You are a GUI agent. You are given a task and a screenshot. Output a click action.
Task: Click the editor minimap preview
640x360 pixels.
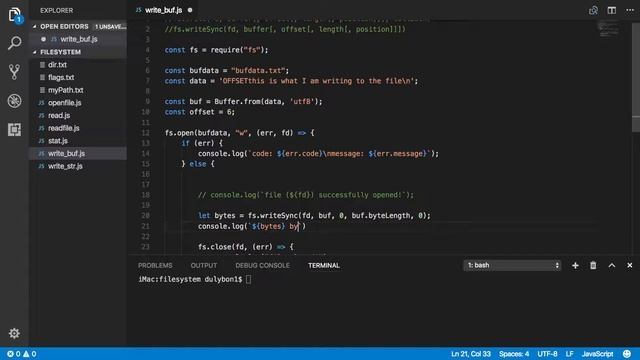pyautogui.click(x=608, y=29)
